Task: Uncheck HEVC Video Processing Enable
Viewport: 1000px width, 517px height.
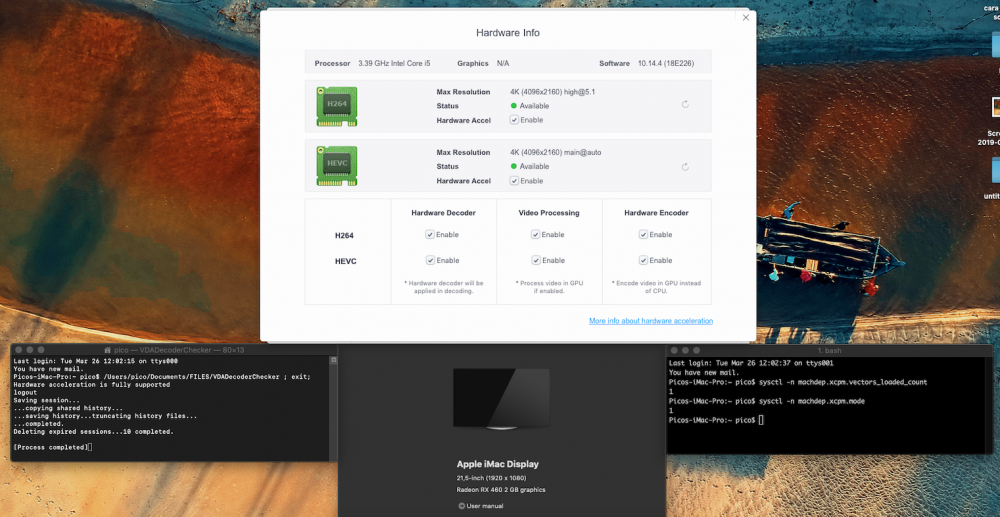Action: tap(536, 260)
